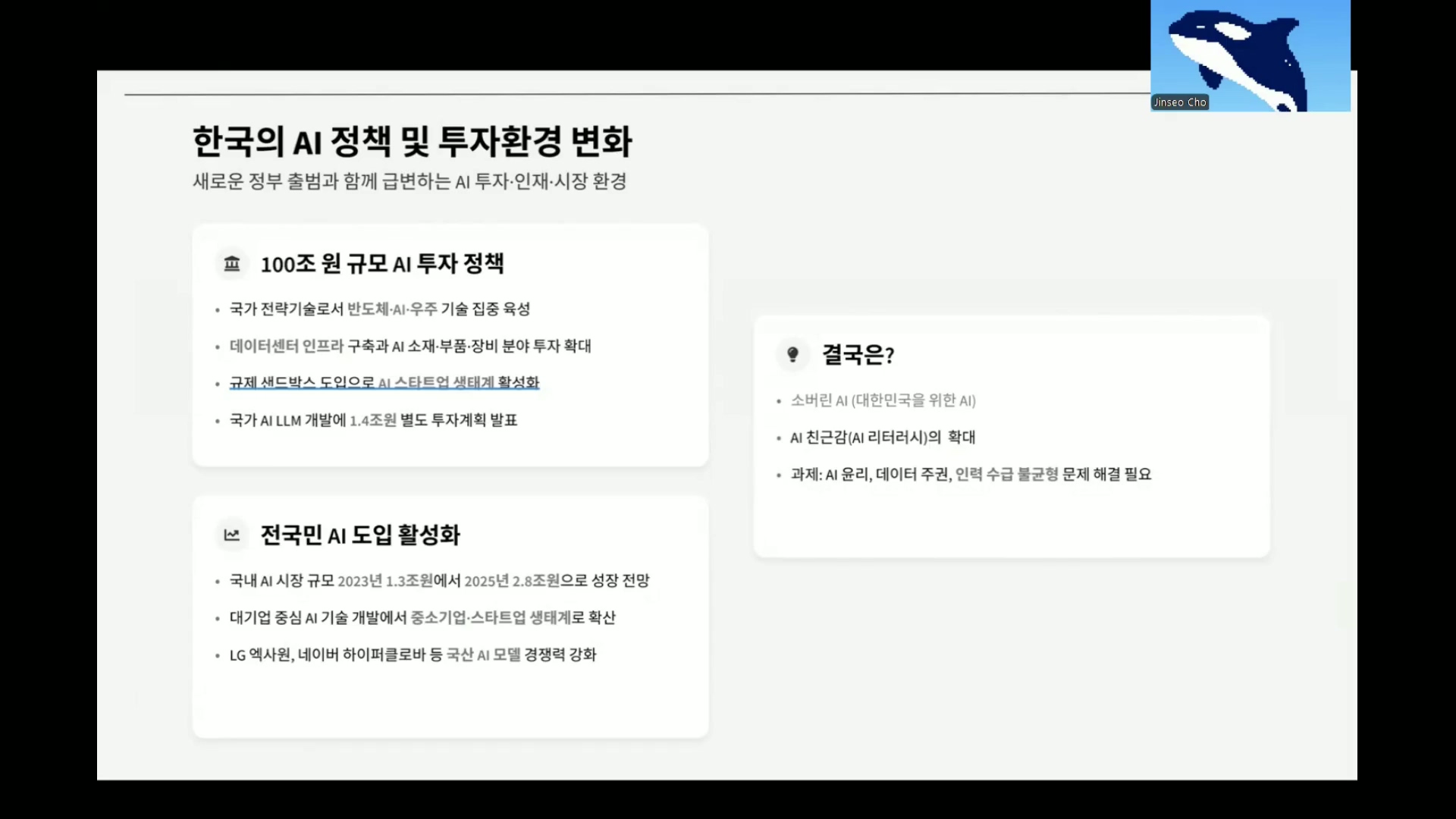The width and height of the screenshot is (1456, 819).
Task: Click the bank building icon beside 100조 원
Action: [x=232, y=263]
